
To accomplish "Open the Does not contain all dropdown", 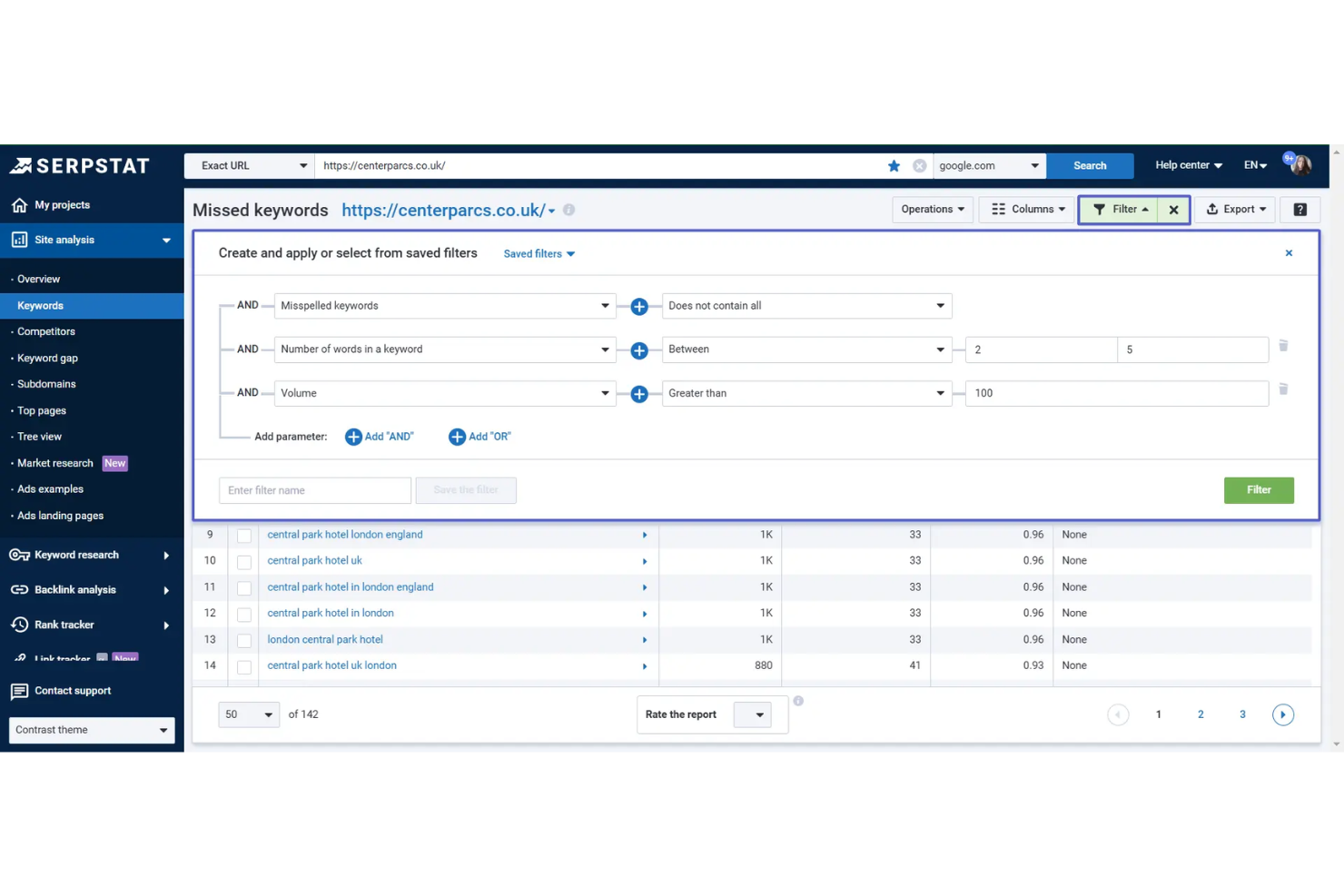I will coord(805,306).
